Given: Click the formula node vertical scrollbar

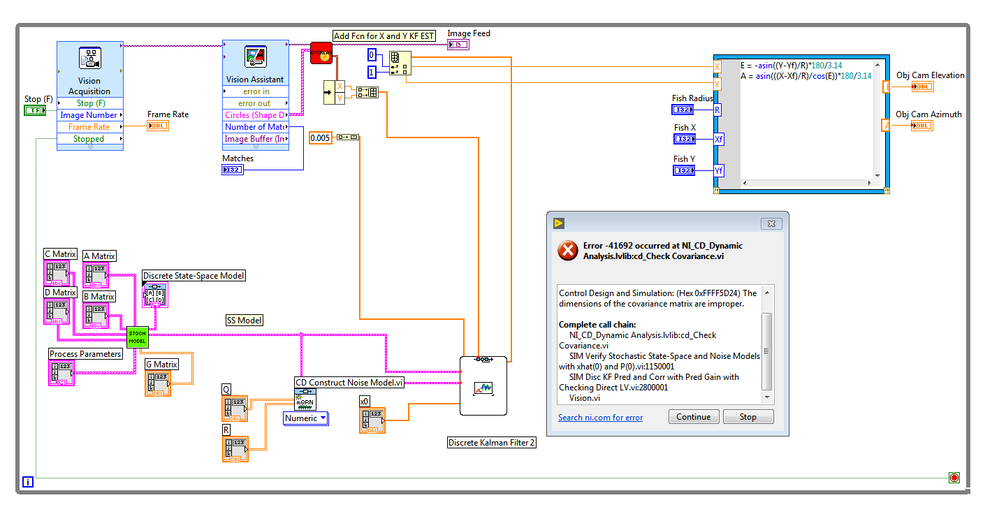Looking at the screenshot, I should click(x=877, y=120).
